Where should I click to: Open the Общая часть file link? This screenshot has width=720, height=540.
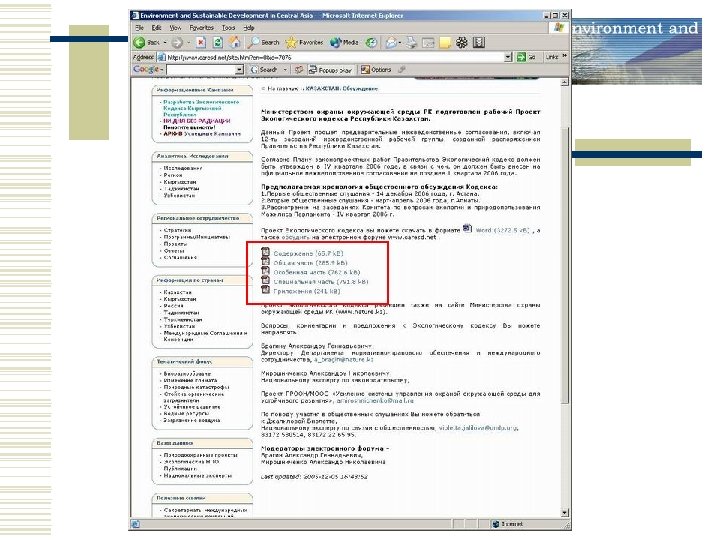310,263
